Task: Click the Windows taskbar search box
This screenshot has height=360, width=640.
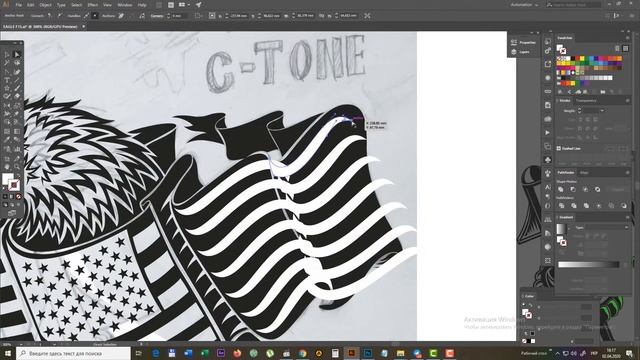Action: [x=73, y=353]
